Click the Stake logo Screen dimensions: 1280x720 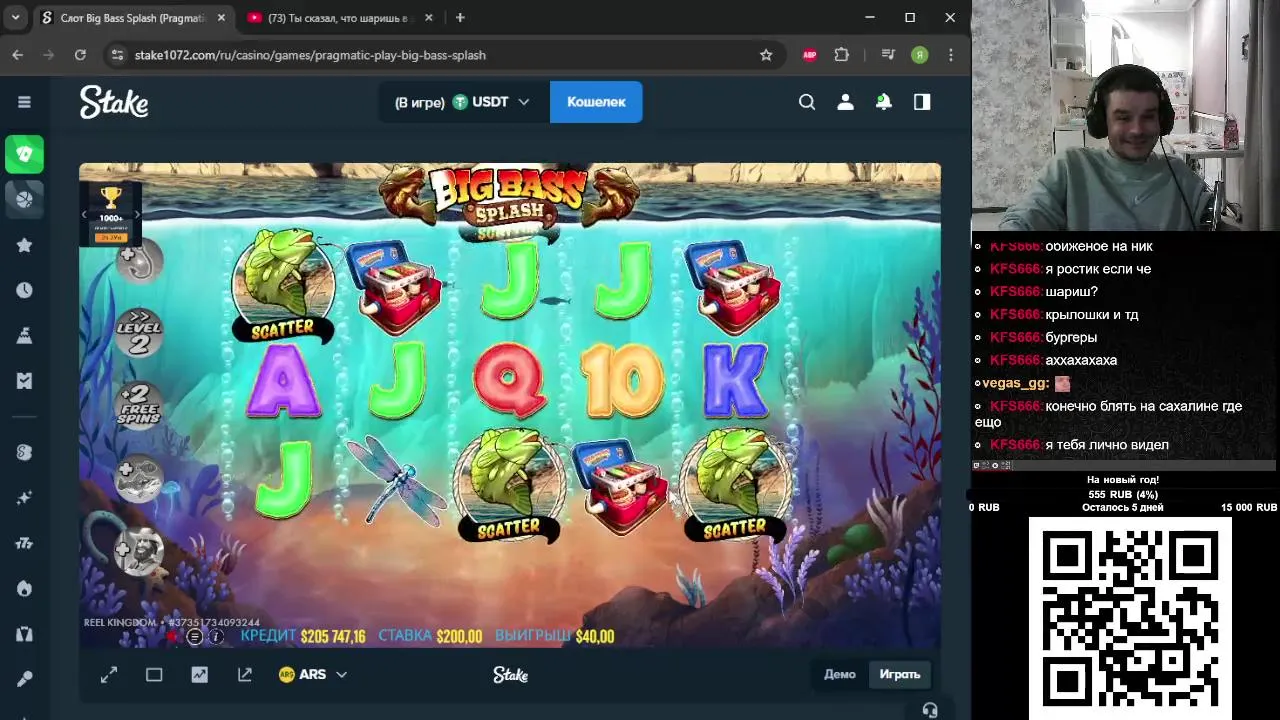point(114,102)
